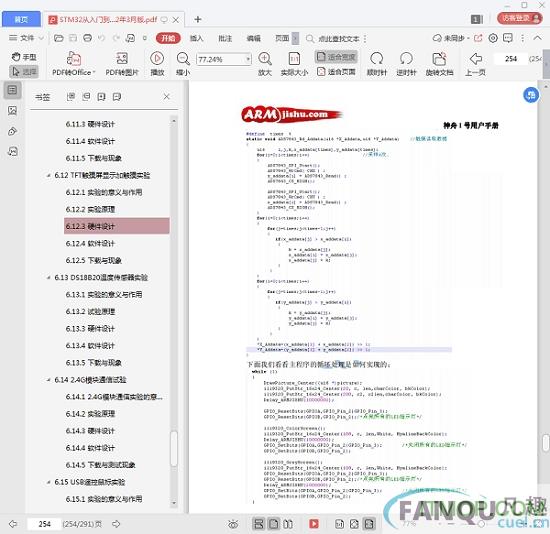Click expand-all bookmarks icon beside 书签
Image resolution: width=550 pixels, height=534 pixels.
coord(71,96)
